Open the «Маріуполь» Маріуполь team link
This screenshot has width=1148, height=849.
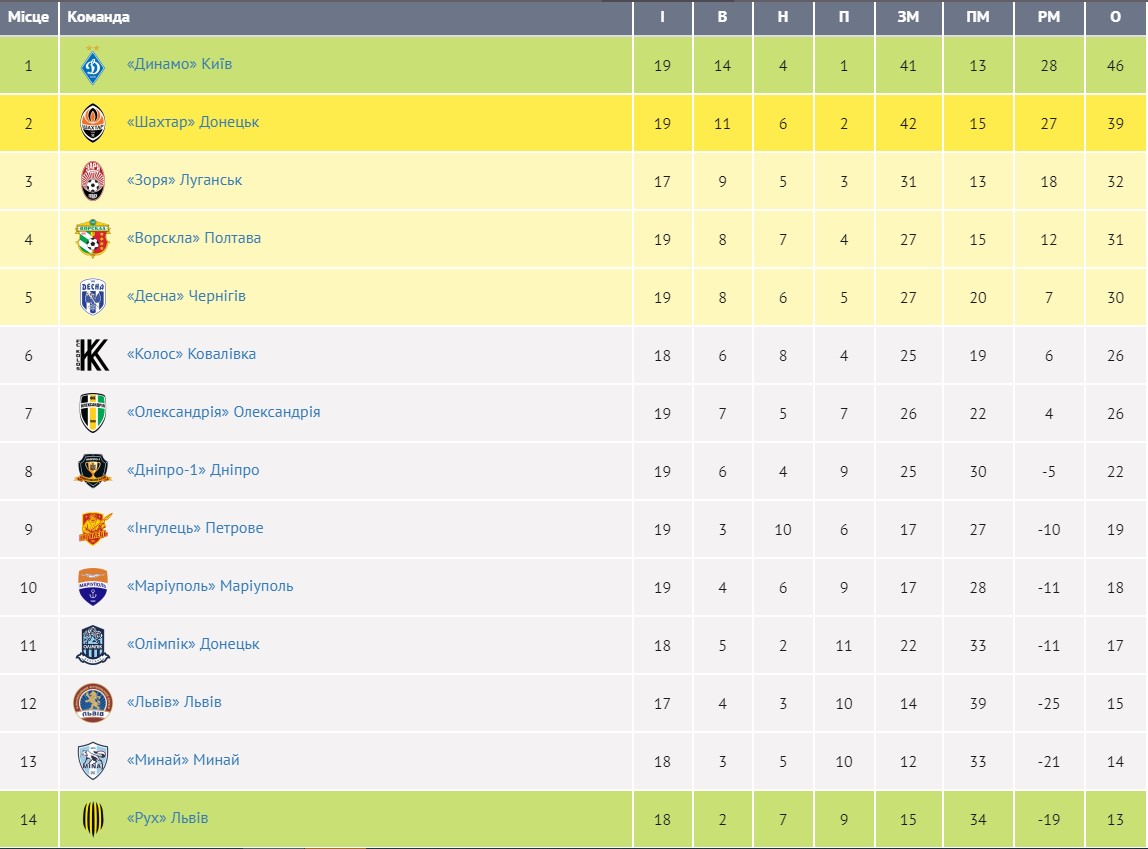point(210,586)
